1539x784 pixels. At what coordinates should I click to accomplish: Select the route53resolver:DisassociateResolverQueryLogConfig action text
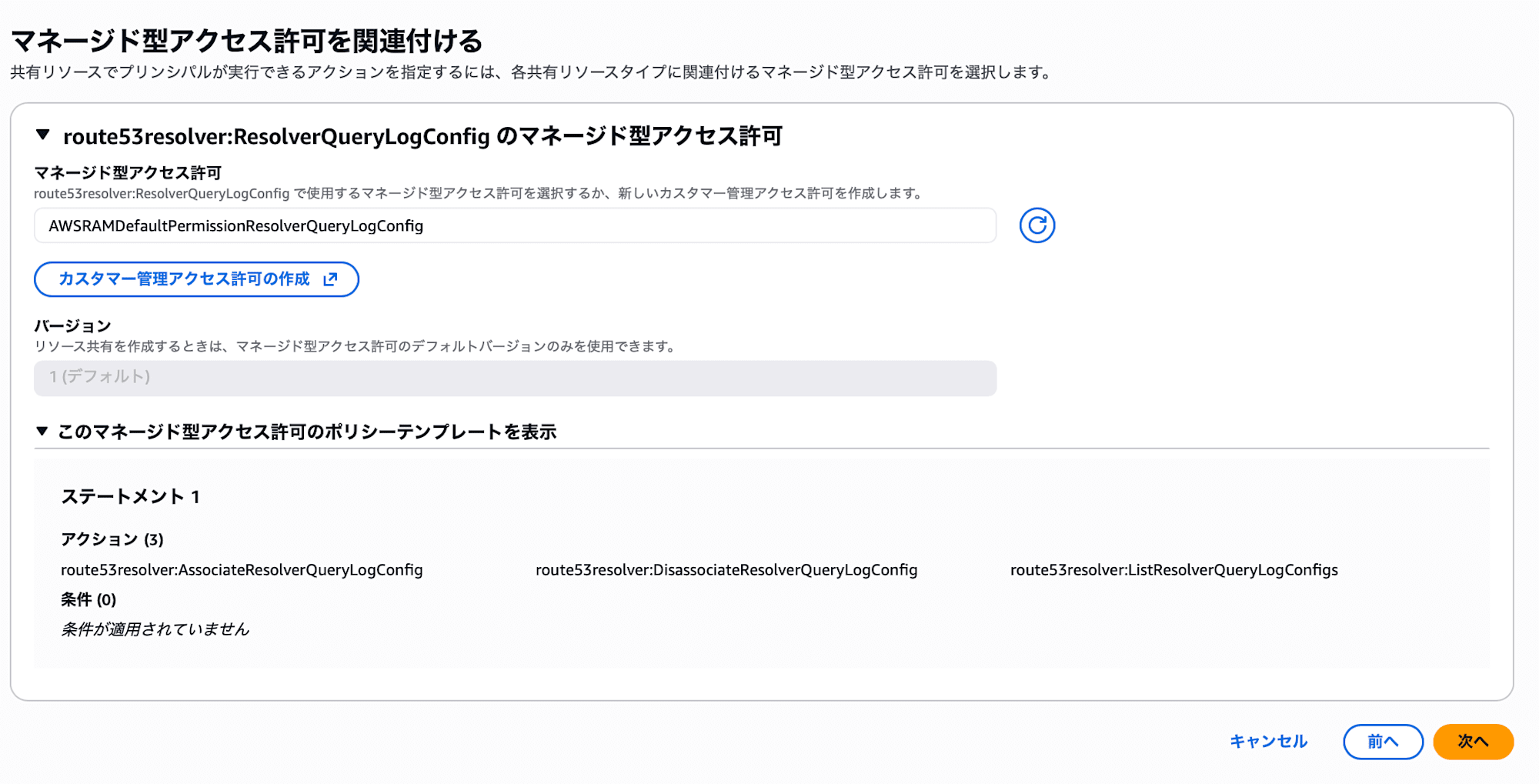click(x=726, y=570)
